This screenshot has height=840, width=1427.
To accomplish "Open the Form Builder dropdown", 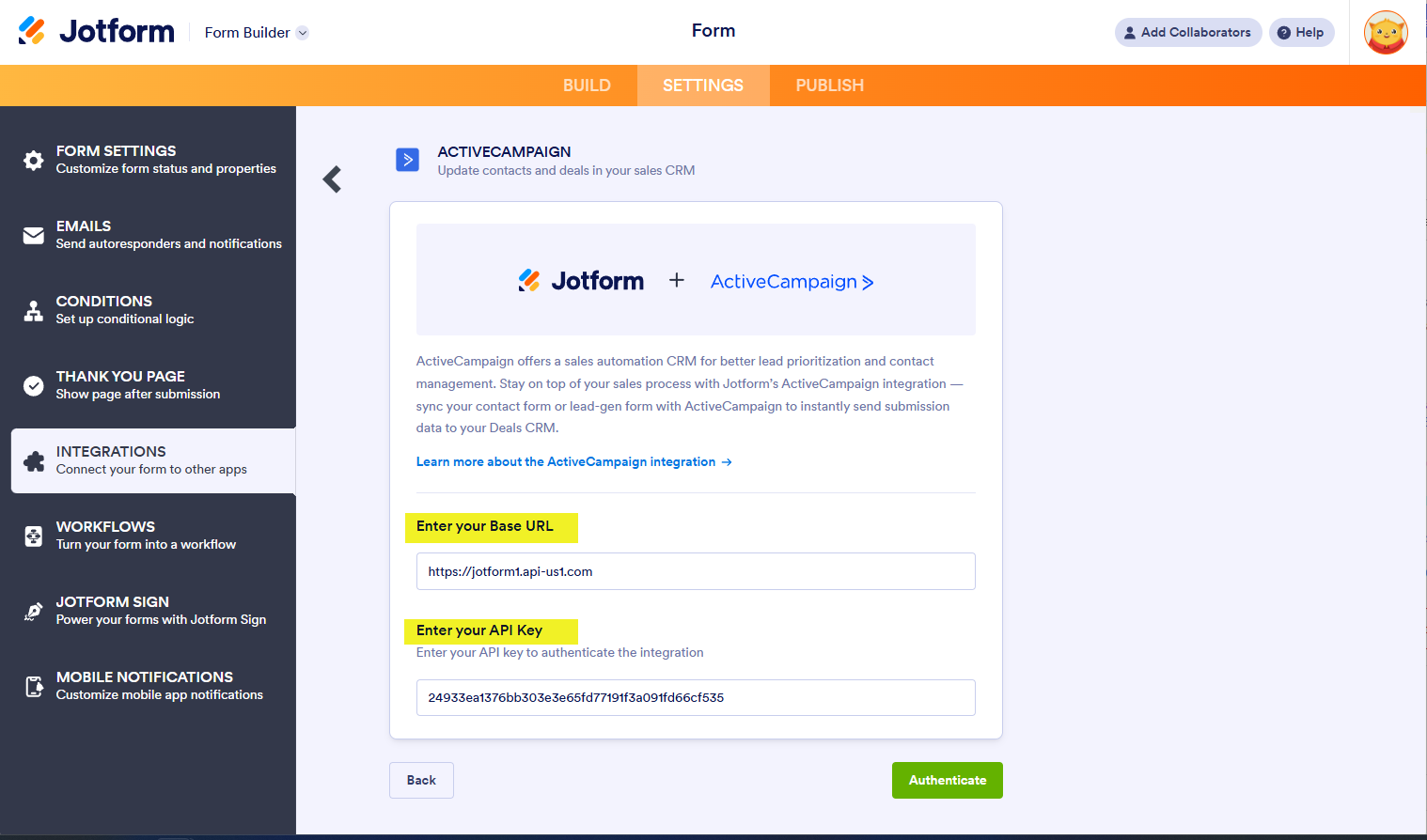I will pos(257,33).
